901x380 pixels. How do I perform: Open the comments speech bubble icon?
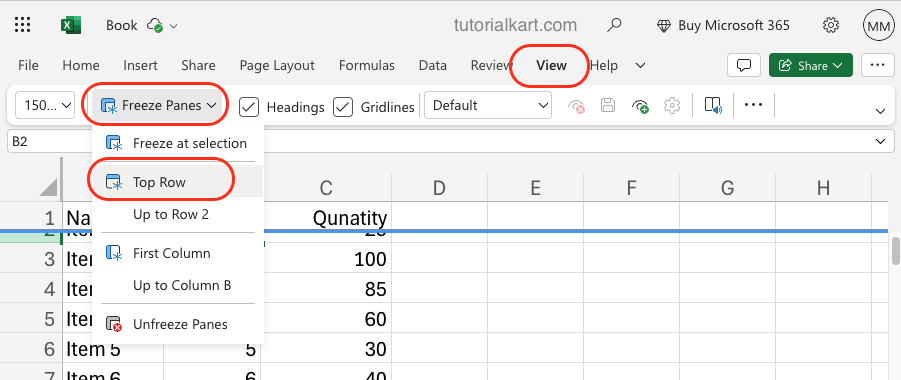tap(744, 66)
